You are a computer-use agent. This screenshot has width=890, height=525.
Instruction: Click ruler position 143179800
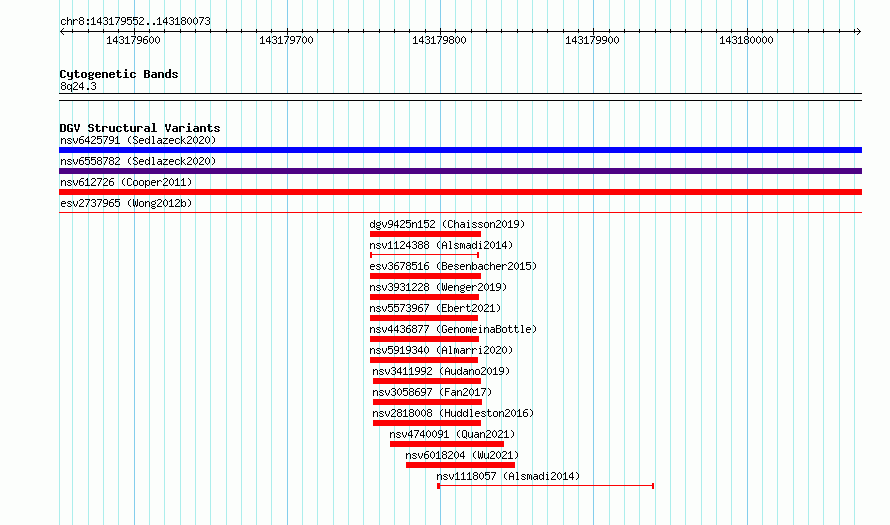tap(439, 40)
